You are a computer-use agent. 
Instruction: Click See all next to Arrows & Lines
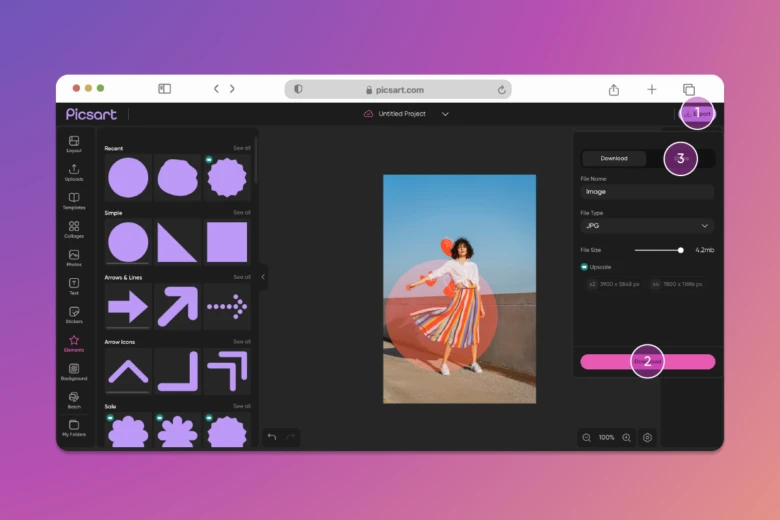[242, 277]
